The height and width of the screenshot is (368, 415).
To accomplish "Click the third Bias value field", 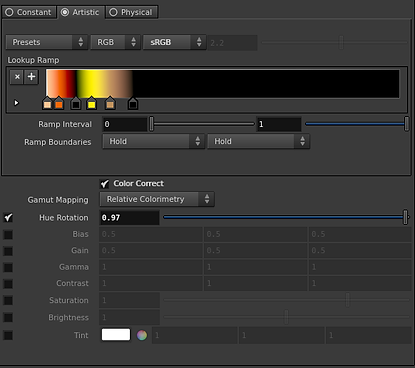I will [360, 234].
